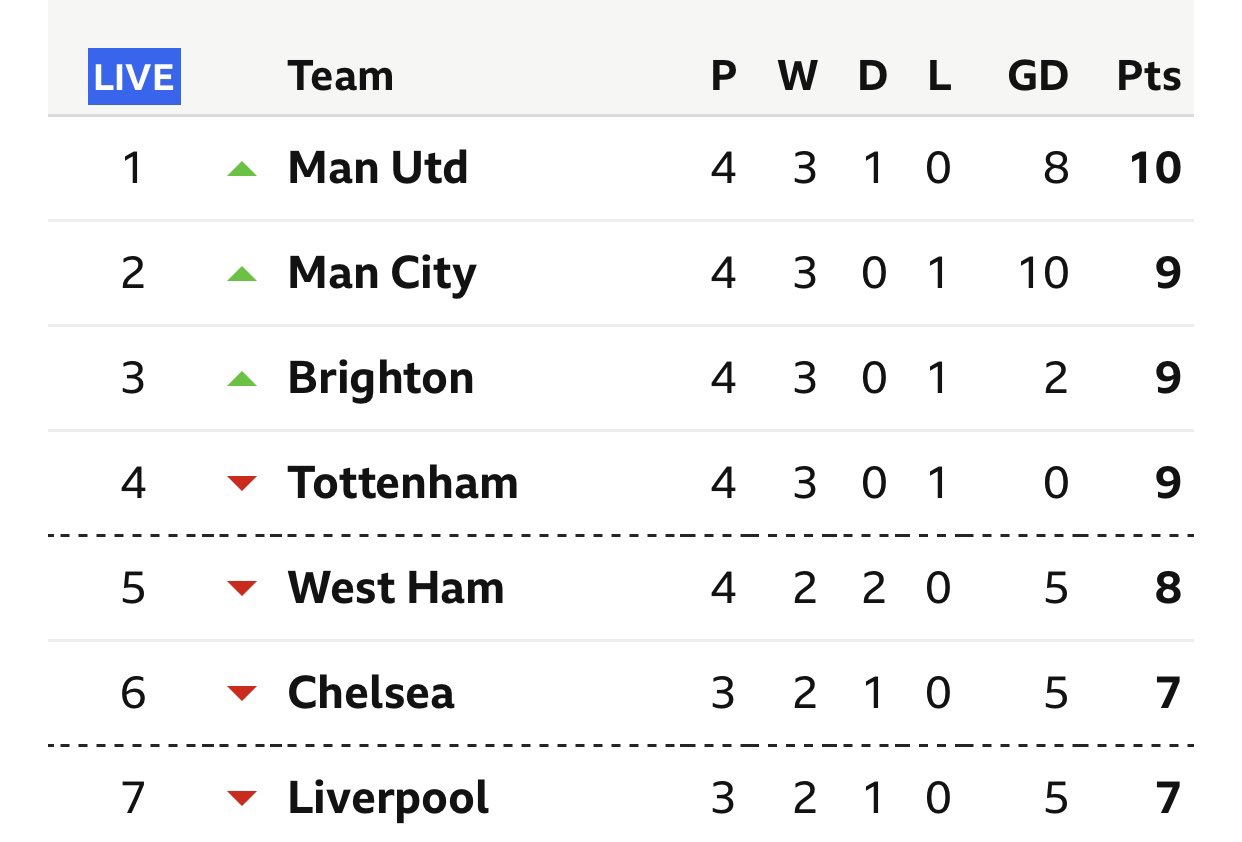The image size is (1242, 842).
Task: Click the green up arrow beside Man Utd
Action: pyautogui.click(x=242, y=170)
